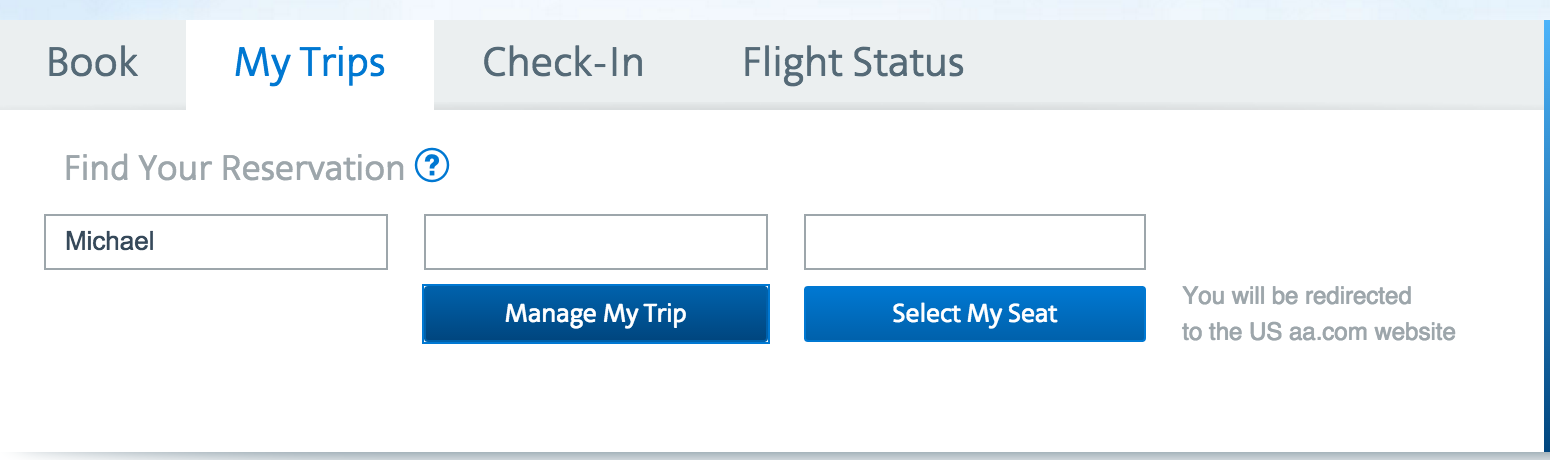View flight status tab in navigation

click(x=853, y=63)
